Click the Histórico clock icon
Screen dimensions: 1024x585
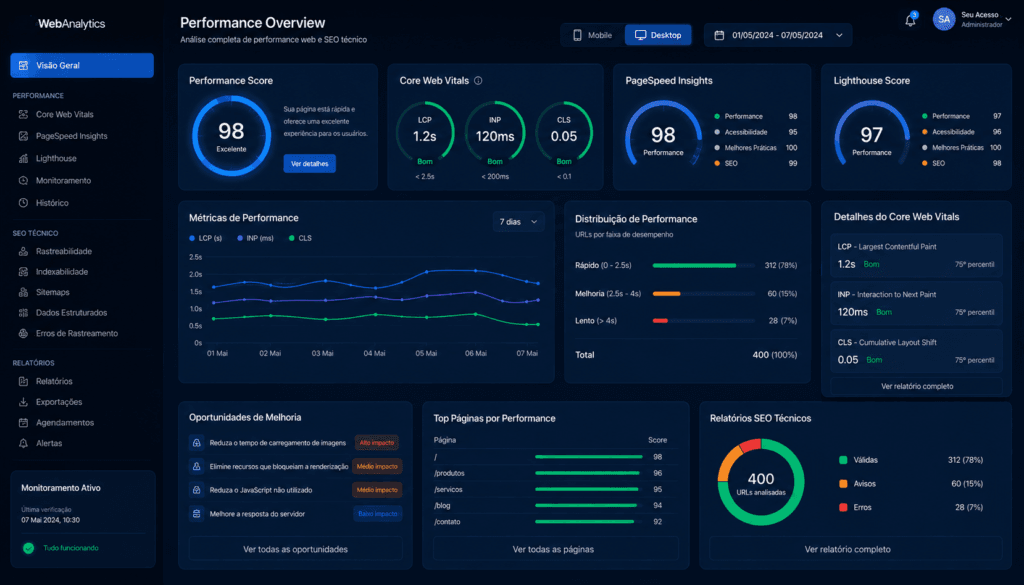pos(24,203)
